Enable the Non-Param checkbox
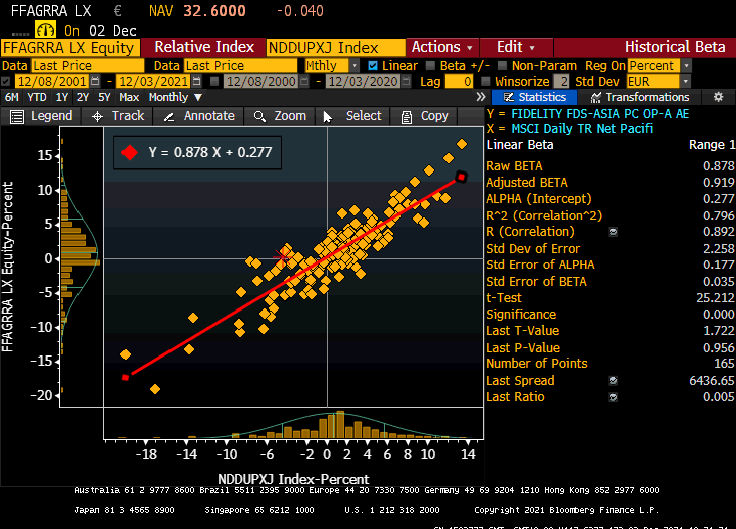This screenshot has height=529, width=736. [502, 66]
